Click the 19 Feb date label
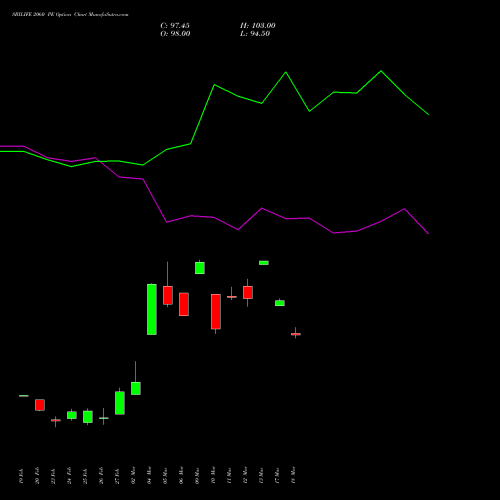This screenshot has width=500, height=500. click(21, 476)
